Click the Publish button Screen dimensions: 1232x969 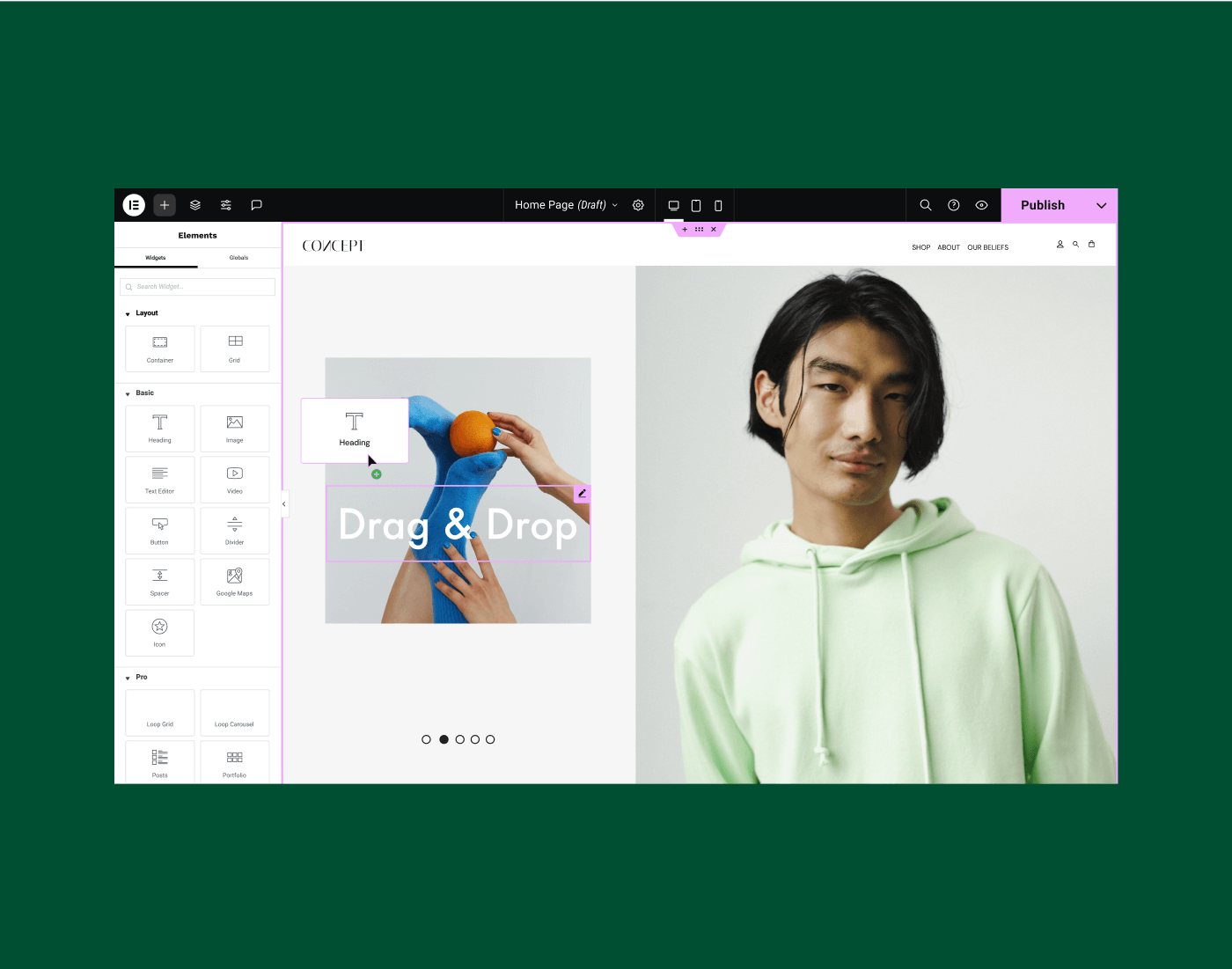1042,205
